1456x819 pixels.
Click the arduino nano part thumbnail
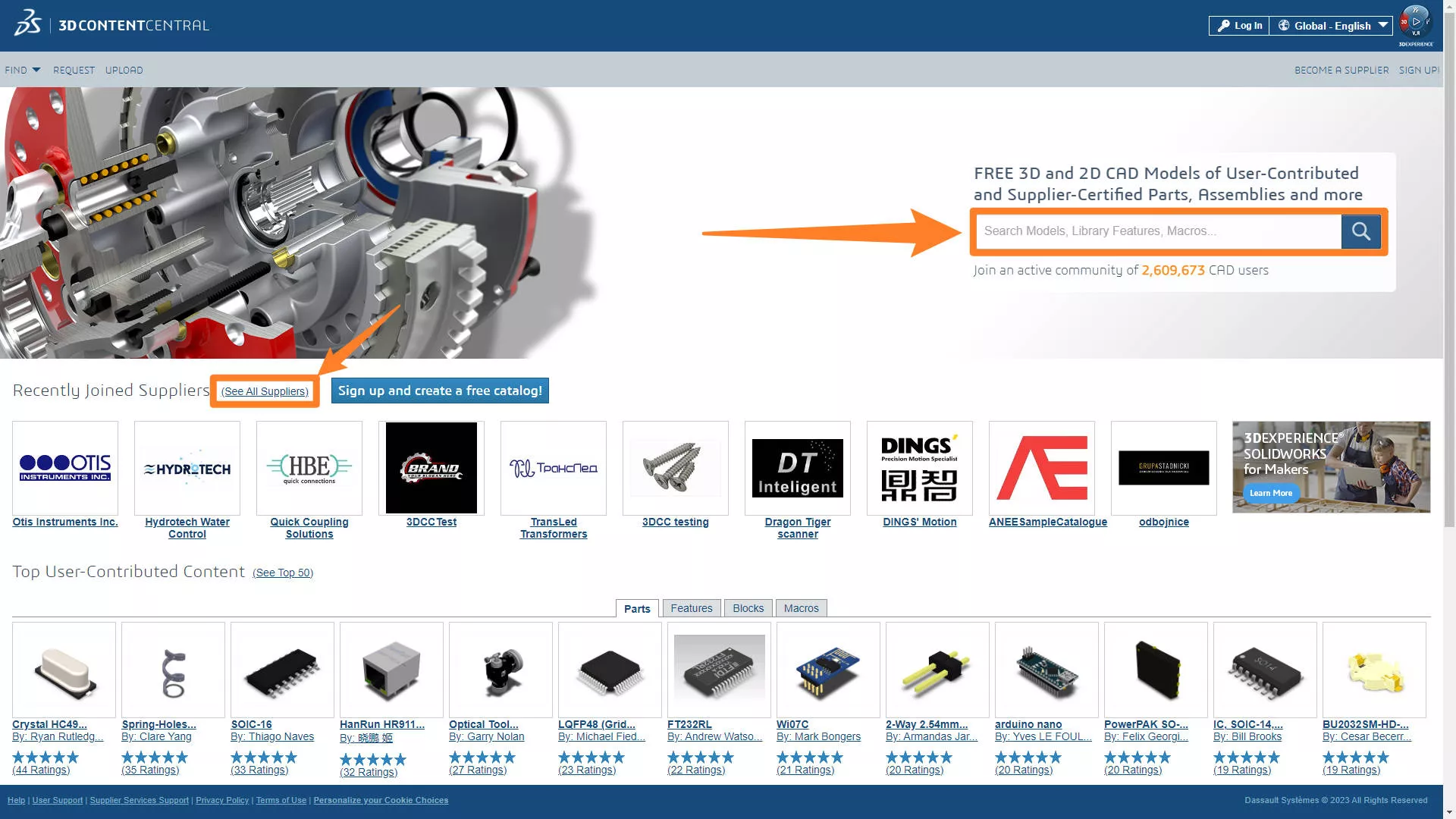pyautogui.click(x=1045, y=670)
